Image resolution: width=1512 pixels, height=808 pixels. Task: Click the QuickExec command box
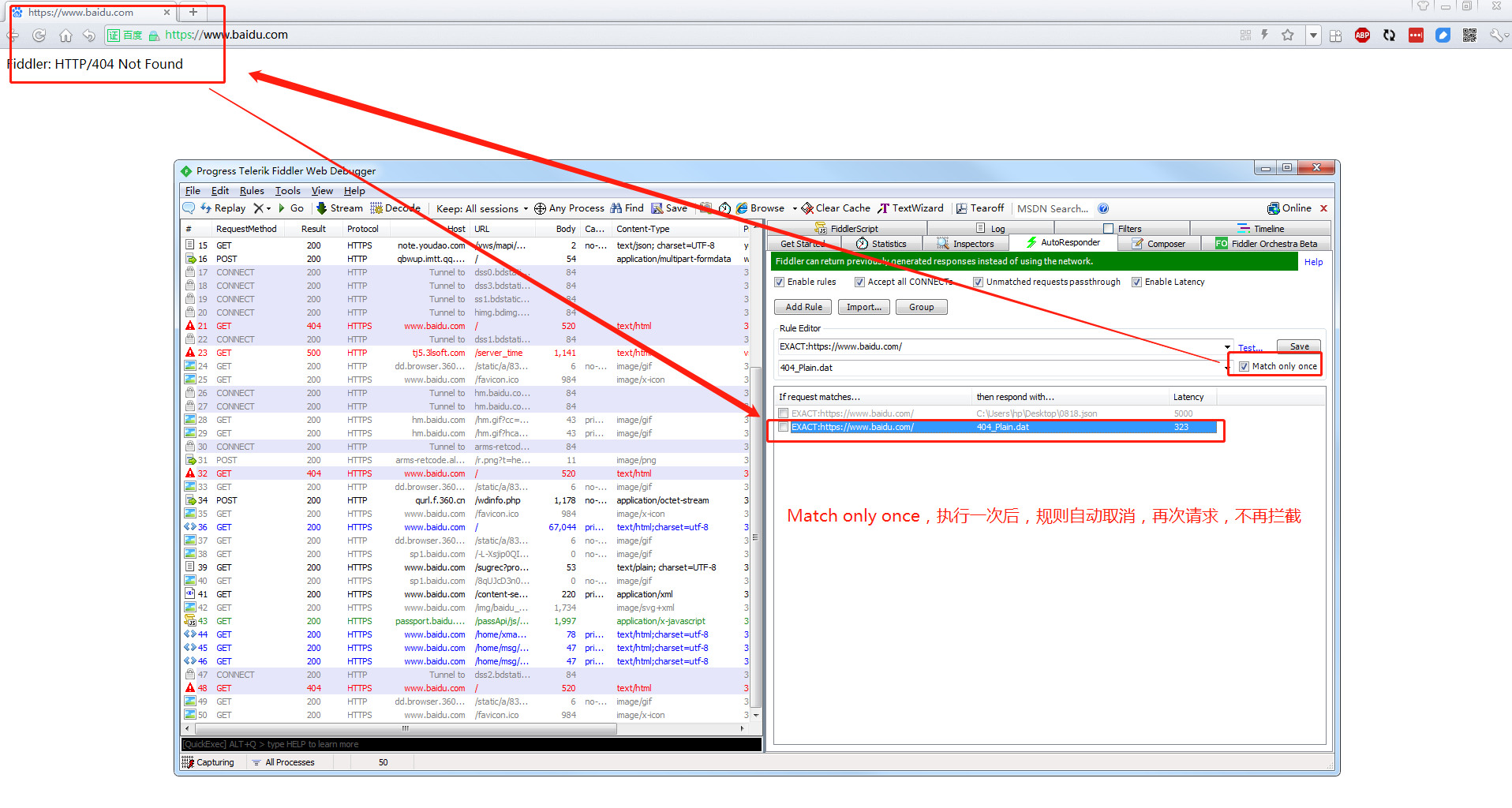tap(471, 744)
